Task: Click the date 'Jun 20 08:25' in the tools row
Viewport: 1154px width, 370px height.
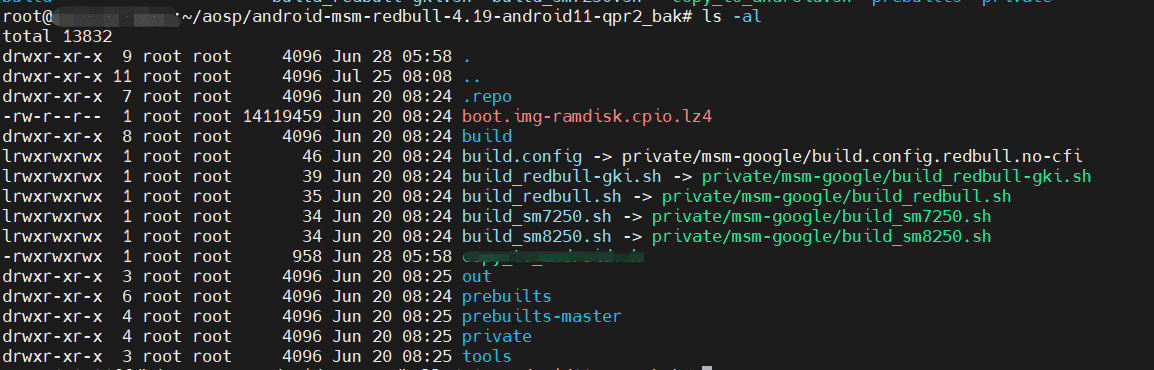Action: coord(392,356)
